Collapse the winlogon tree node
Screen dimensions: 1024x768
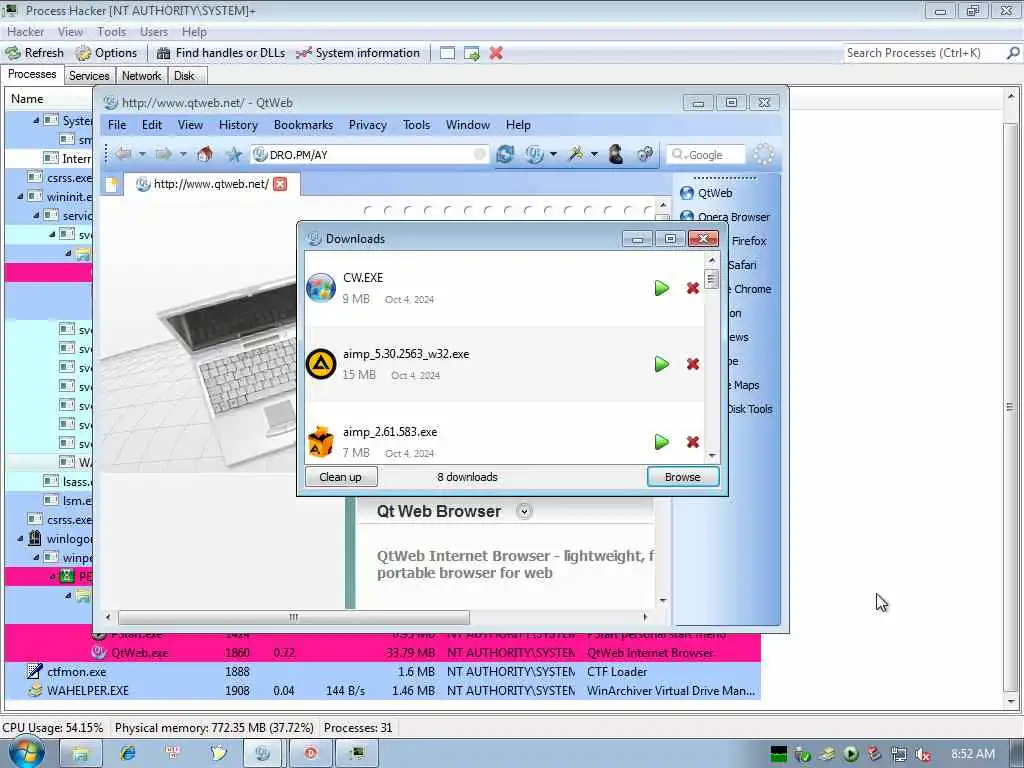tap(20, 538)
